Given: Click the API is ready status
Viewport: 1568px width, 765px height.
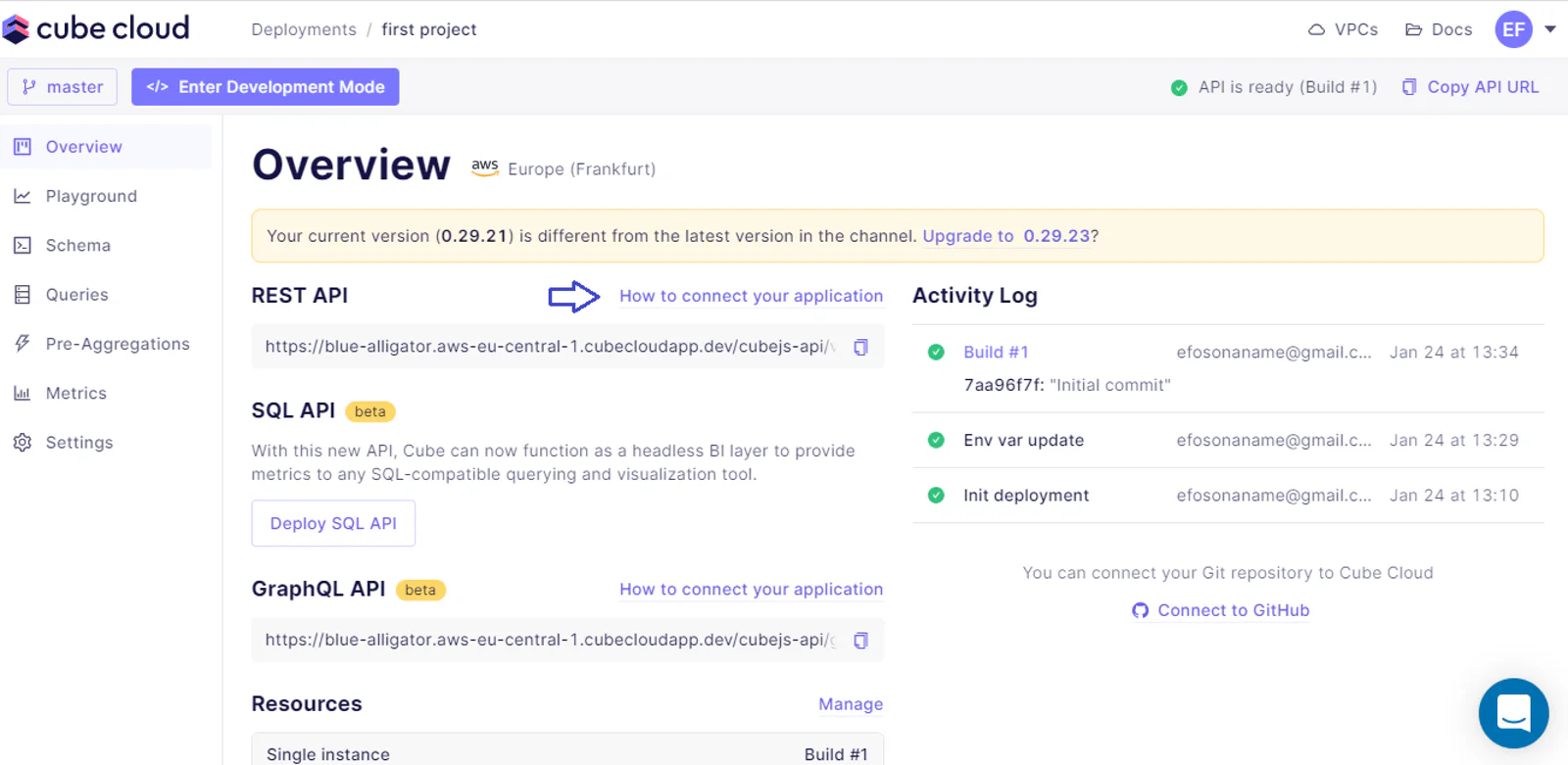Looking at the screenshot, I should (x=1274, y=87).
